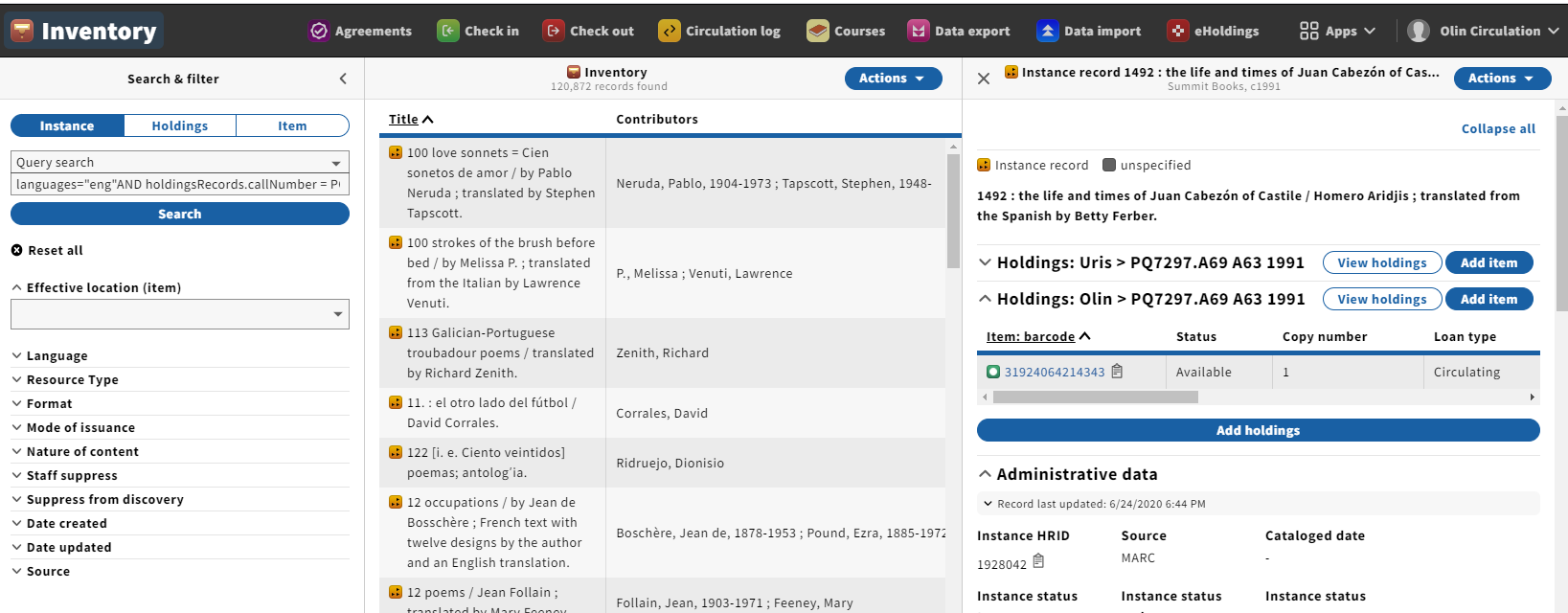The image size is (1568, 613).
Task: Switch to the Item segment
Action: click(x=292, y=125)
